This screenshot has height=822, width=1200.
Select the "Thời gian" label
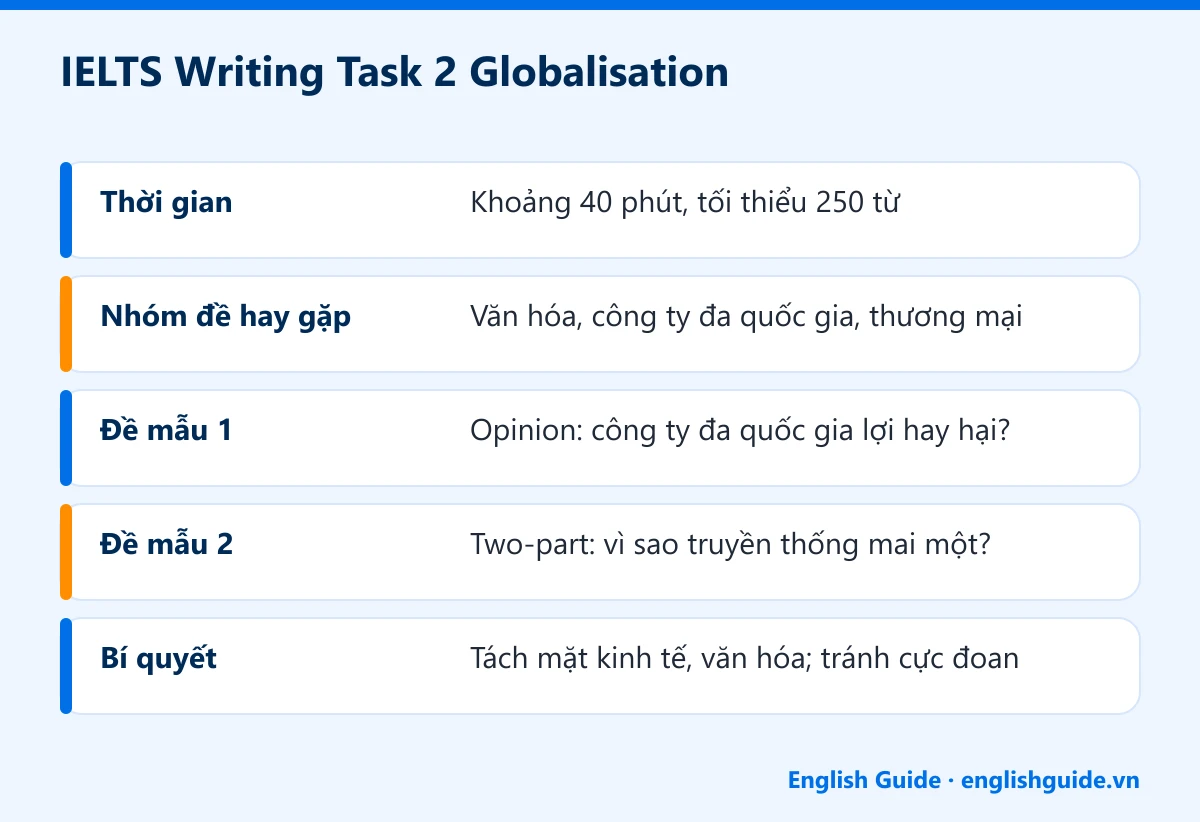pos(166,203)
